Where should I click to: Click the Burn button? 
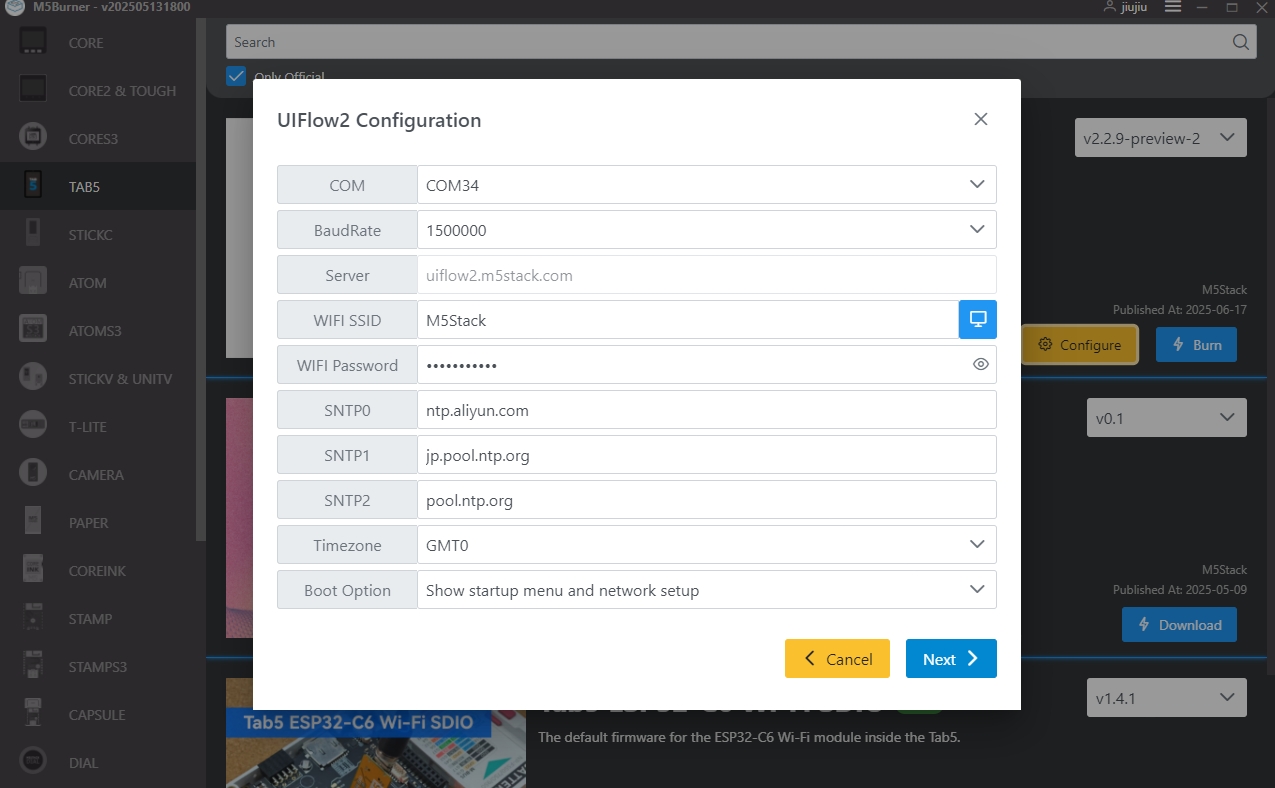(x=1196, y=344)
